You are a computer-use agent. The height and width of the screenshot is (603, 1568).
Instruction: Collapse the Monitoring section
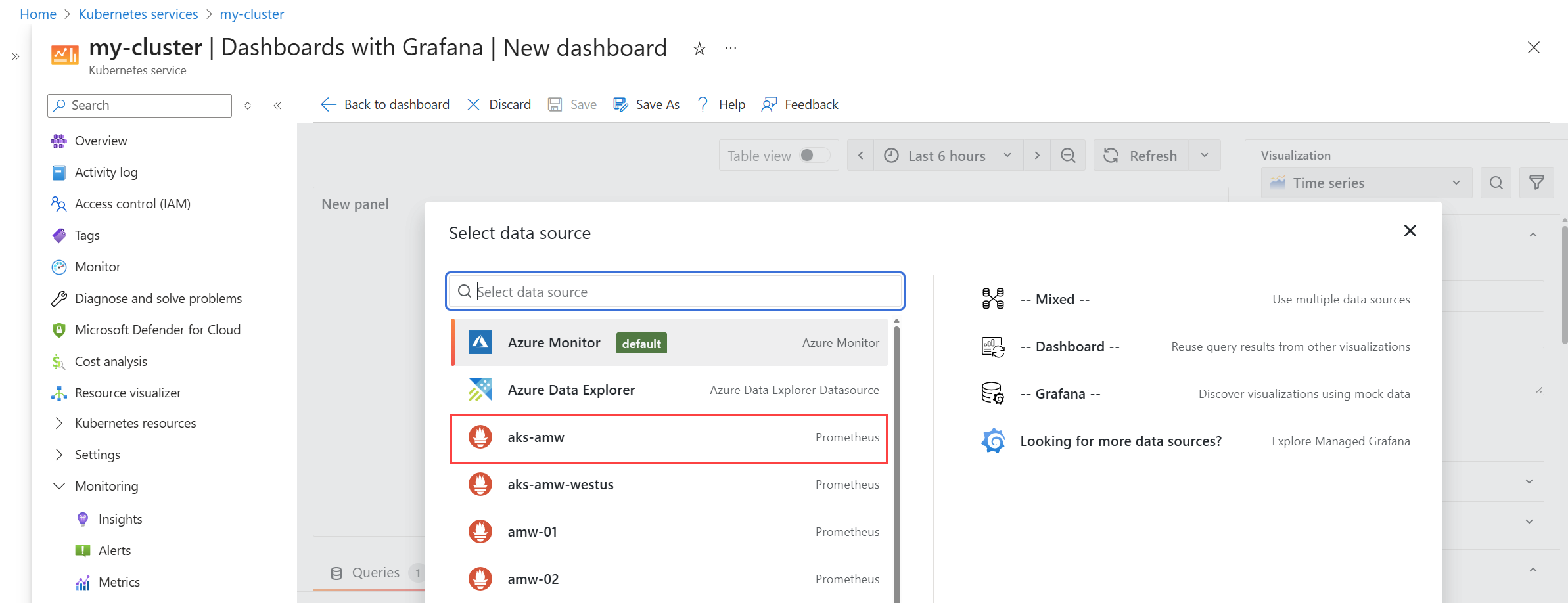[x=59, y=486]
